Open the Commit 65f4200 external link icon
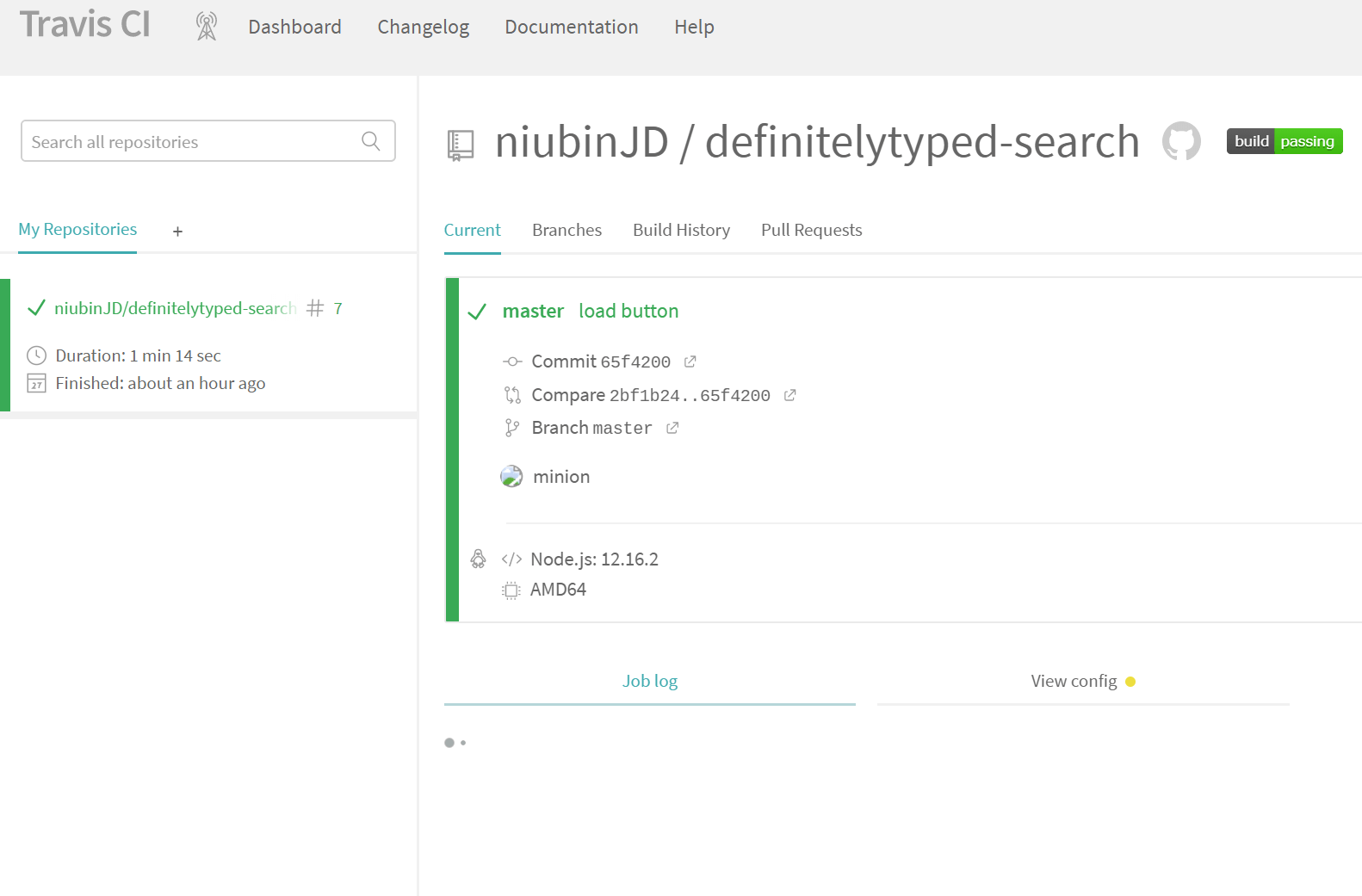Viewport: 1362px width, 896px height. coord(690,361)
